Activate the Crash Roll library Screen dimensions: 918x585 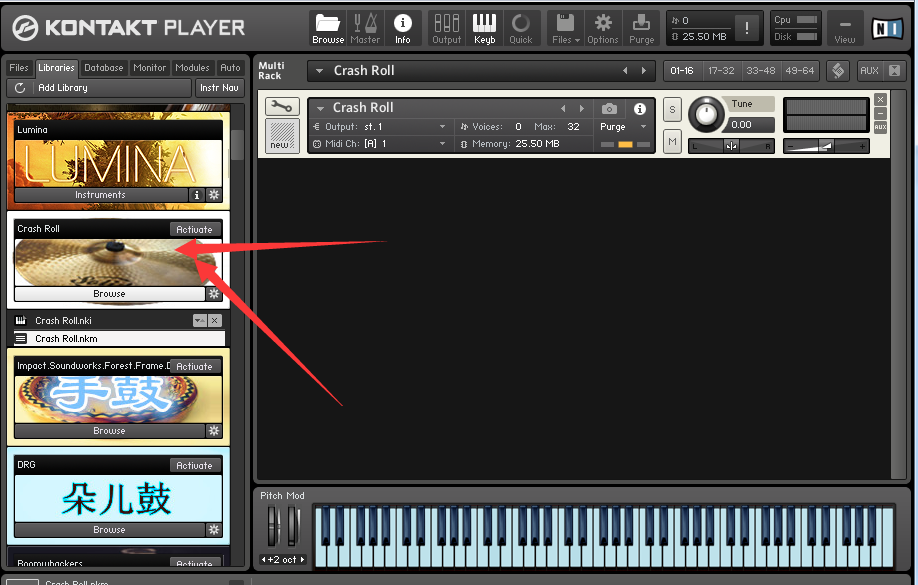[194, 230]
